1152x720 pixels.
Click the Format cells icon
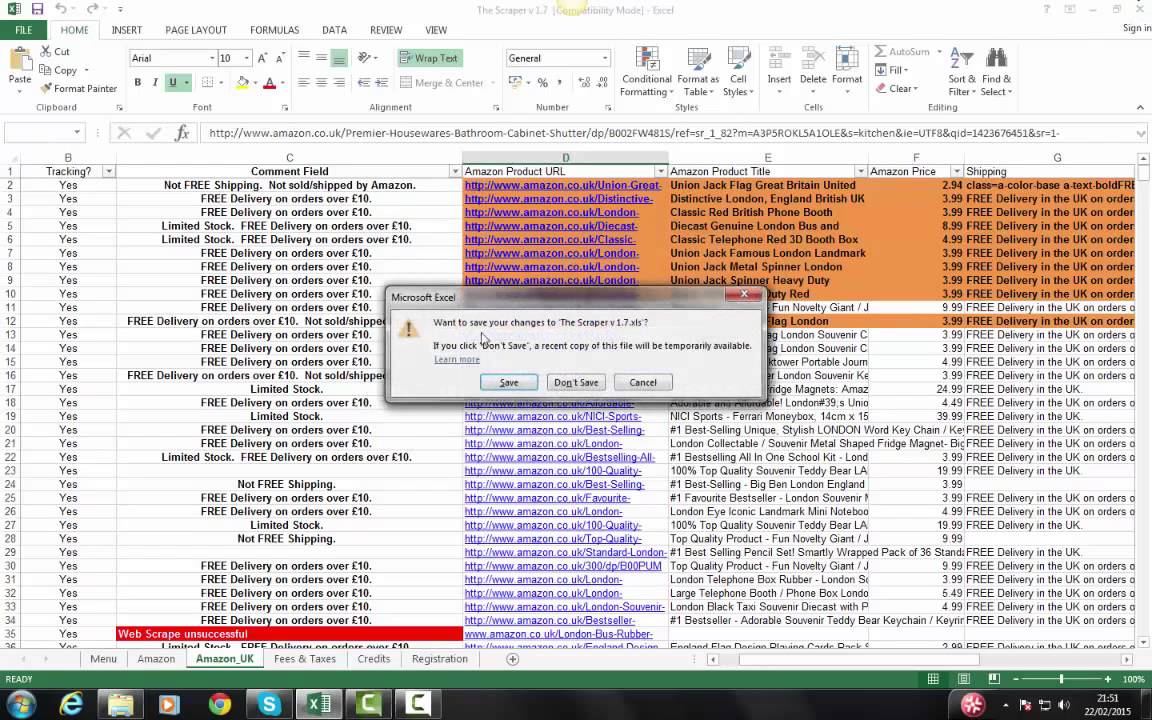(x=846, y=59)
